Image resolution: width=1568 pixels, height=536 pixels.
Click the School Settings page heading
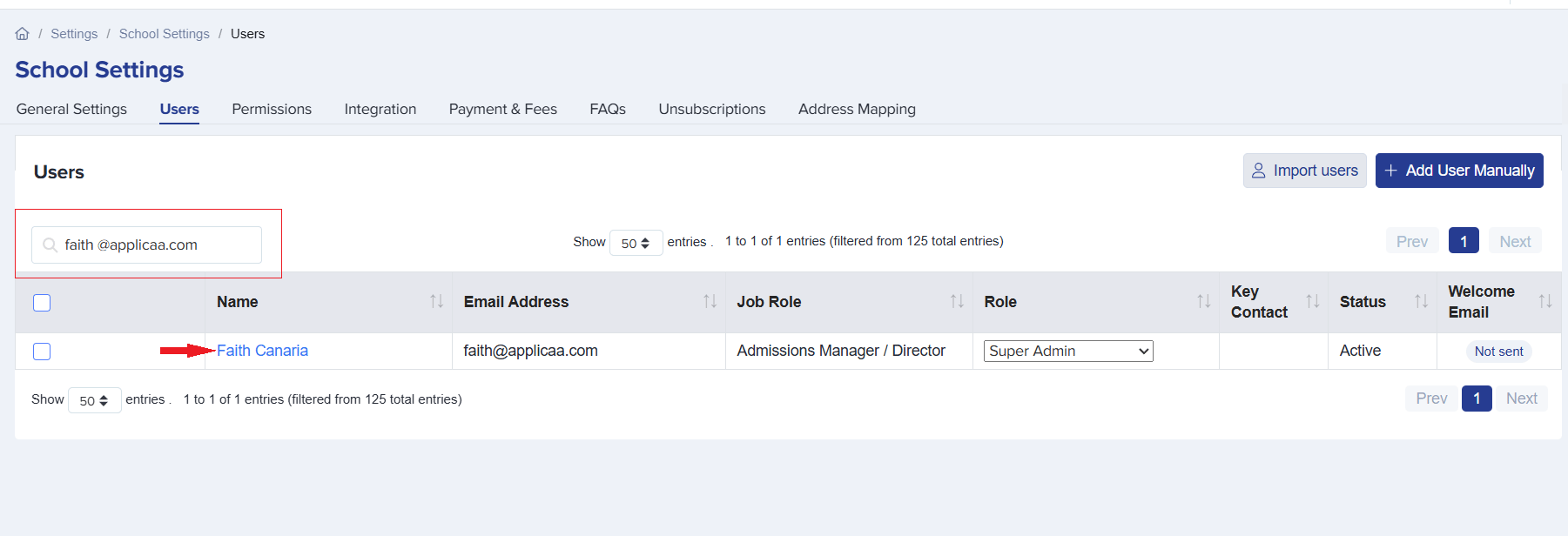(99, 70)
